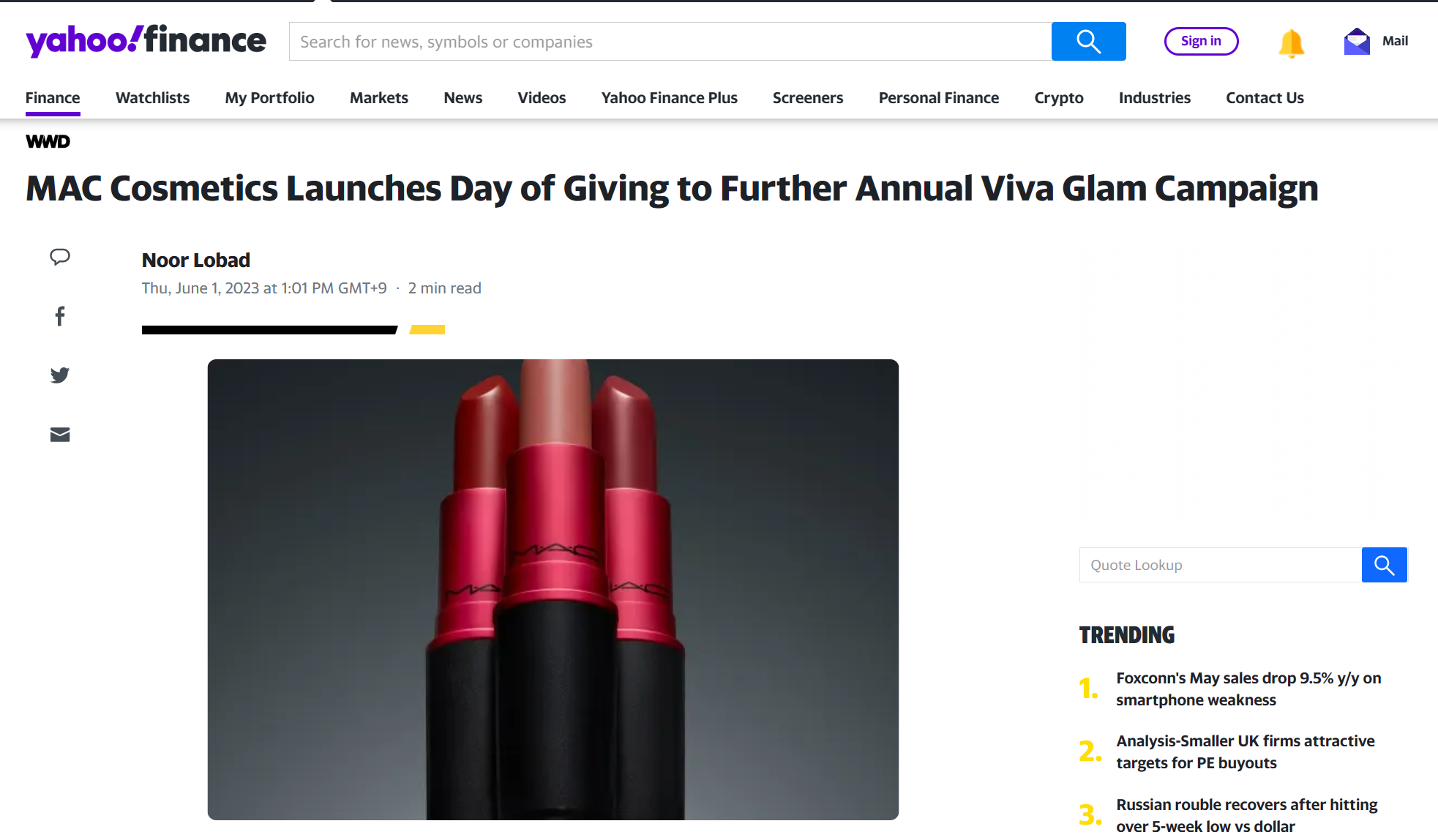Open Mail envelope icon in header
This screenshot has height=840, width=1438.
1357,42
